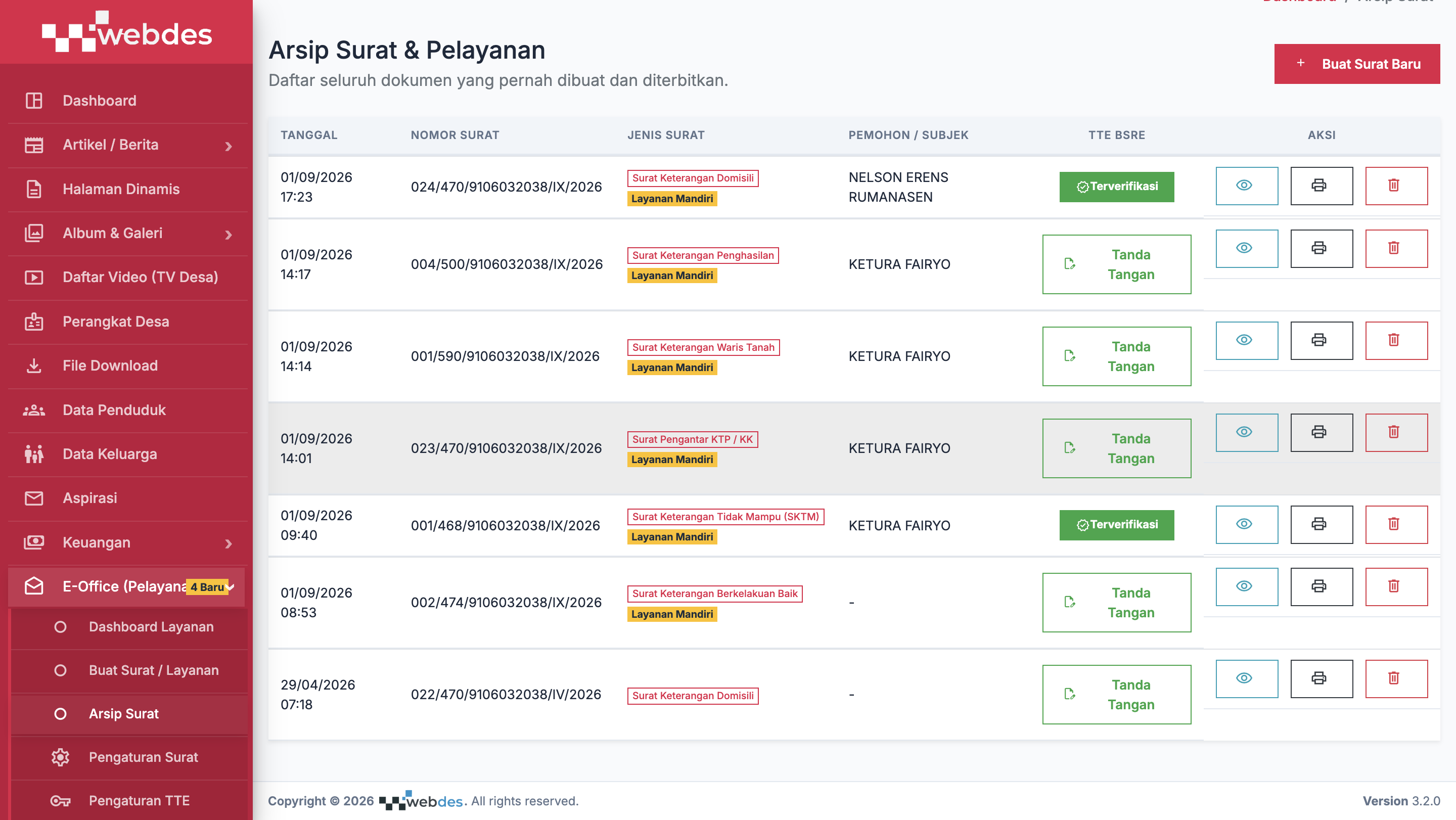Viewport: 1456px width, 820px height.
Task: Print the Surat Keterangan Berkelakuan Baik letter
Action: click(1322, 586)
